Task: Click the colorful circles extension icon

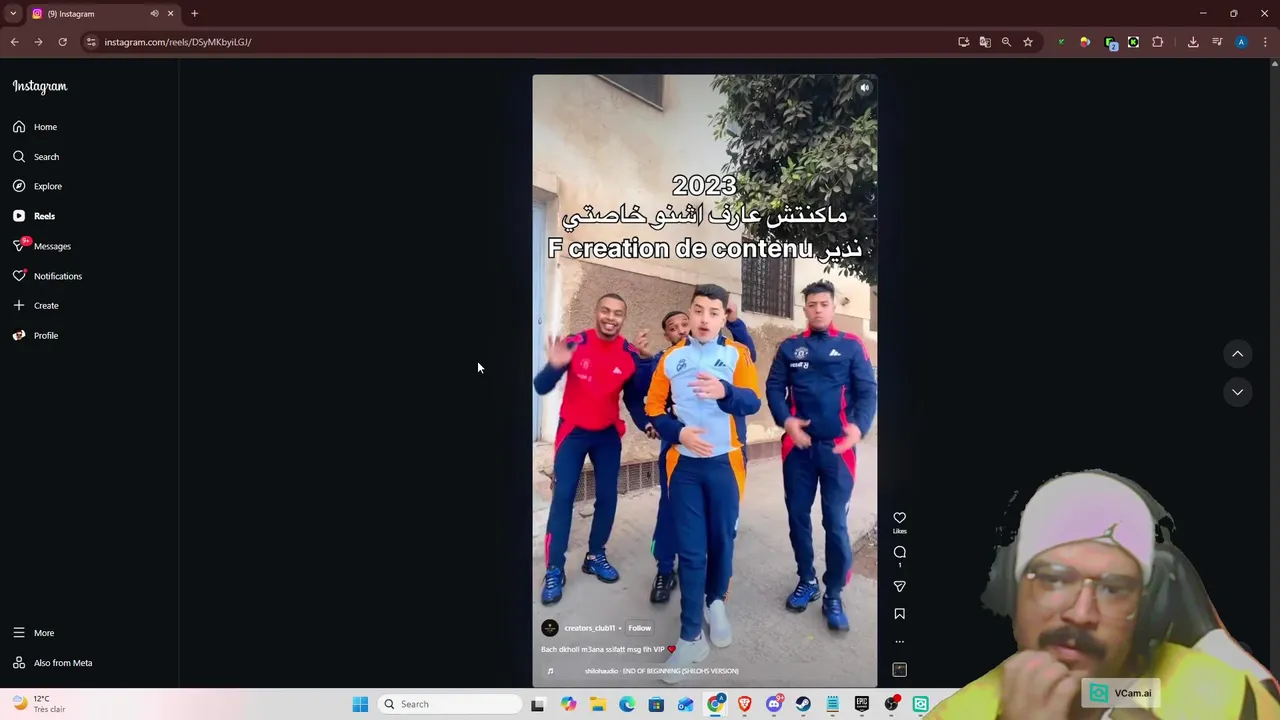Action: click(1085, 42)
